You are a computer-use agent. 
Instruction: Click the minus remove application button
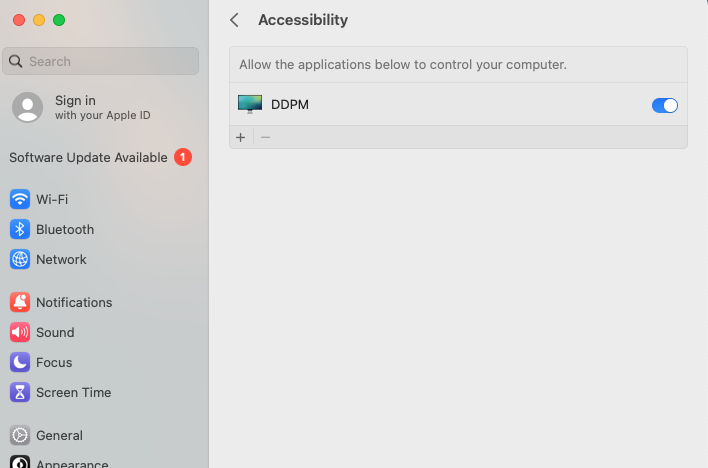pyautogui.click(x=266, y=137)
